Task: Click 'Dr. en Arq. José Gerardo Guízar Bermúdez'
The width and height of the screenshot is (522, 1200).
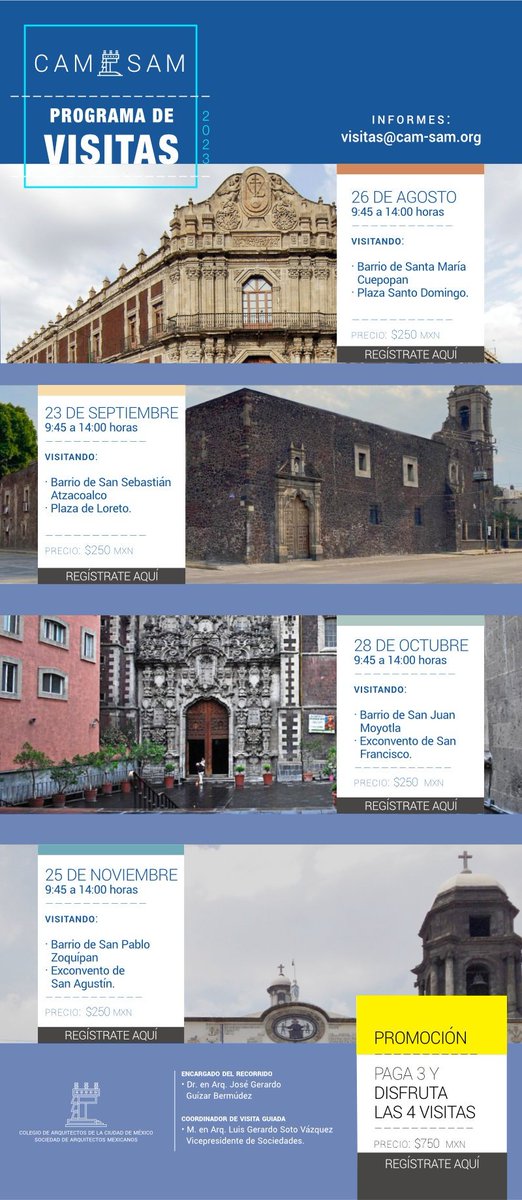Action: [232, 1090]
